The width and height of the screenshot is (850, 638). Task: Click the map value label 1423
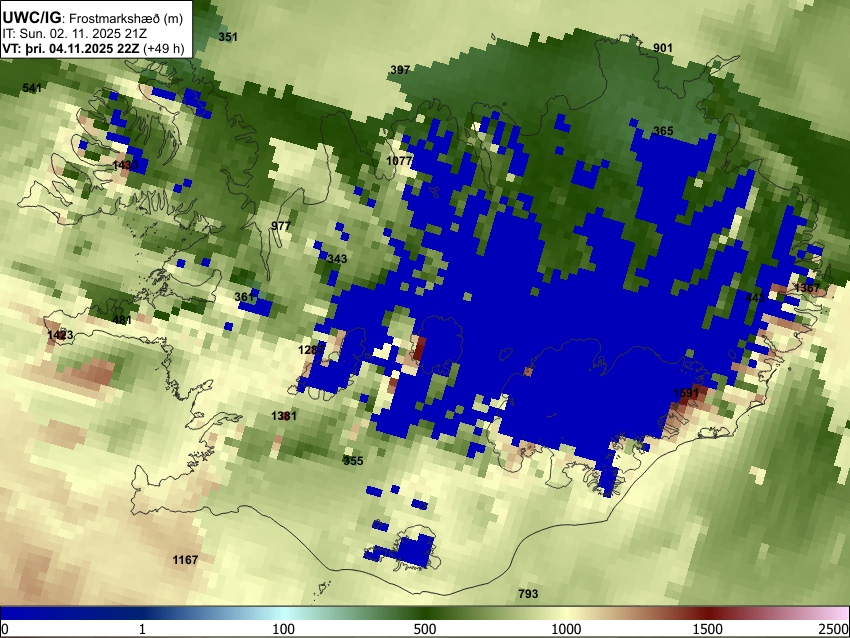click(60, 335)
